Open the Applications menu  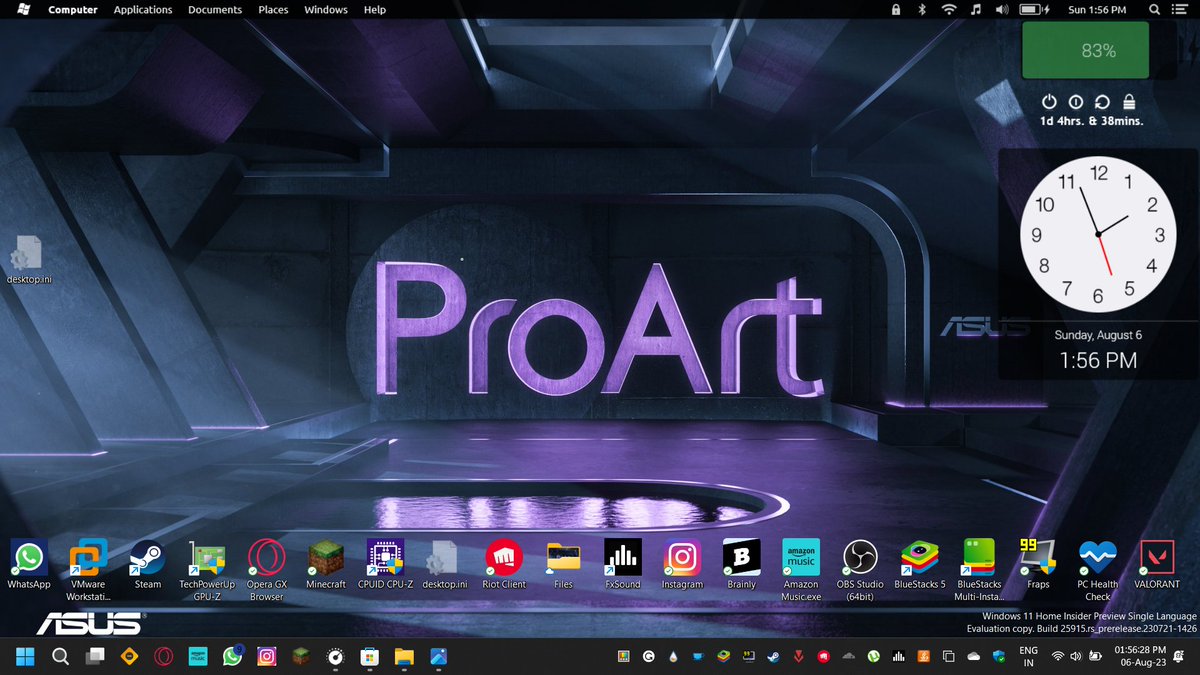(x=142, y=9)
